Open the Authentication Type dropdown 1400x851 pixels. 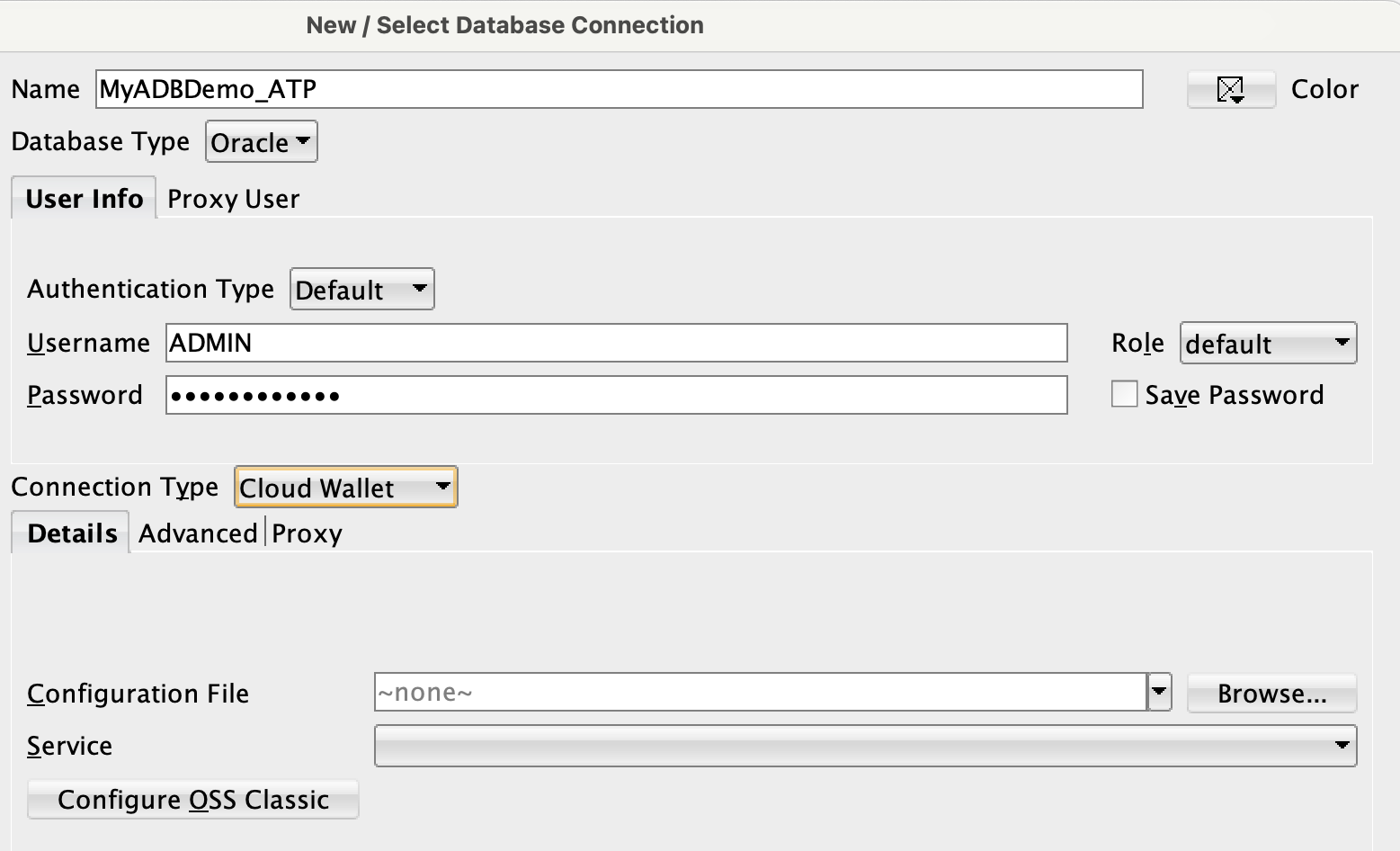[x=361, y=290]
